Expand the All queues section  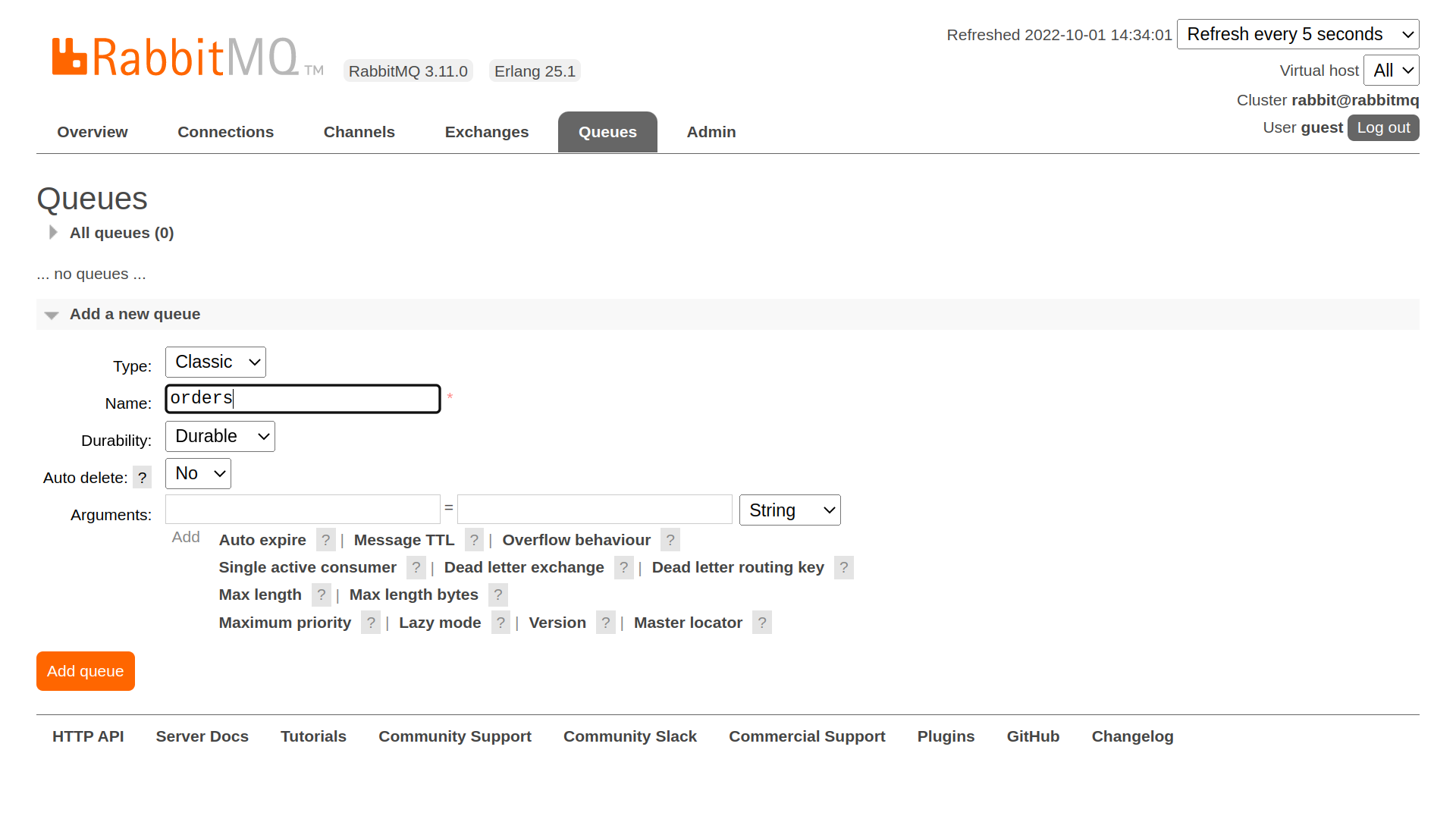[121, 233]
